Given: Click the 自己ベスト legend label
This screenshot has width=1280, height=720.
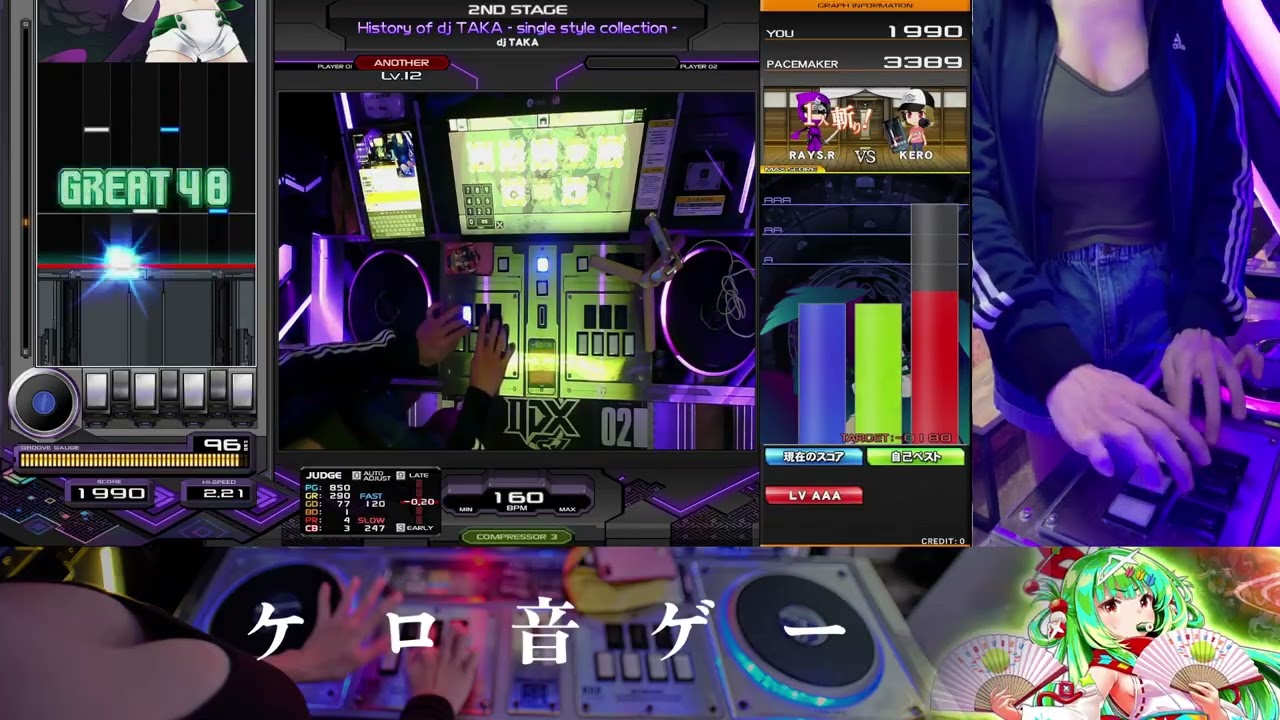Looking at the screenshot, I should point(915,457).
